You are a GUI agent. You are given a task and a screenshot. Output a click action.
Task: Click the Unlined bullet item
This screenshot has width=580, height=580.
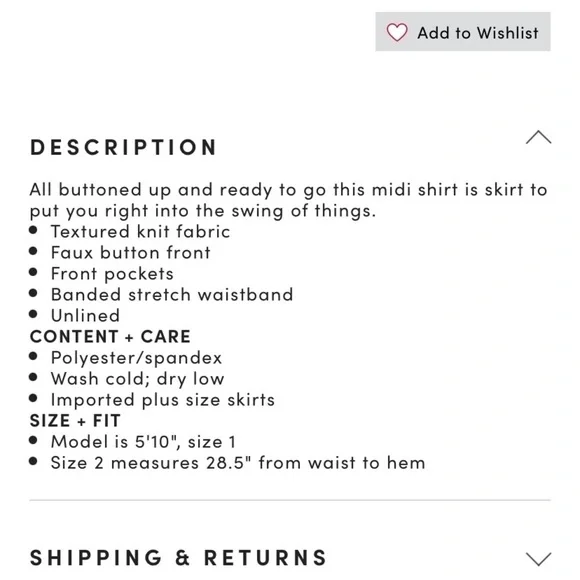point(85,316)
